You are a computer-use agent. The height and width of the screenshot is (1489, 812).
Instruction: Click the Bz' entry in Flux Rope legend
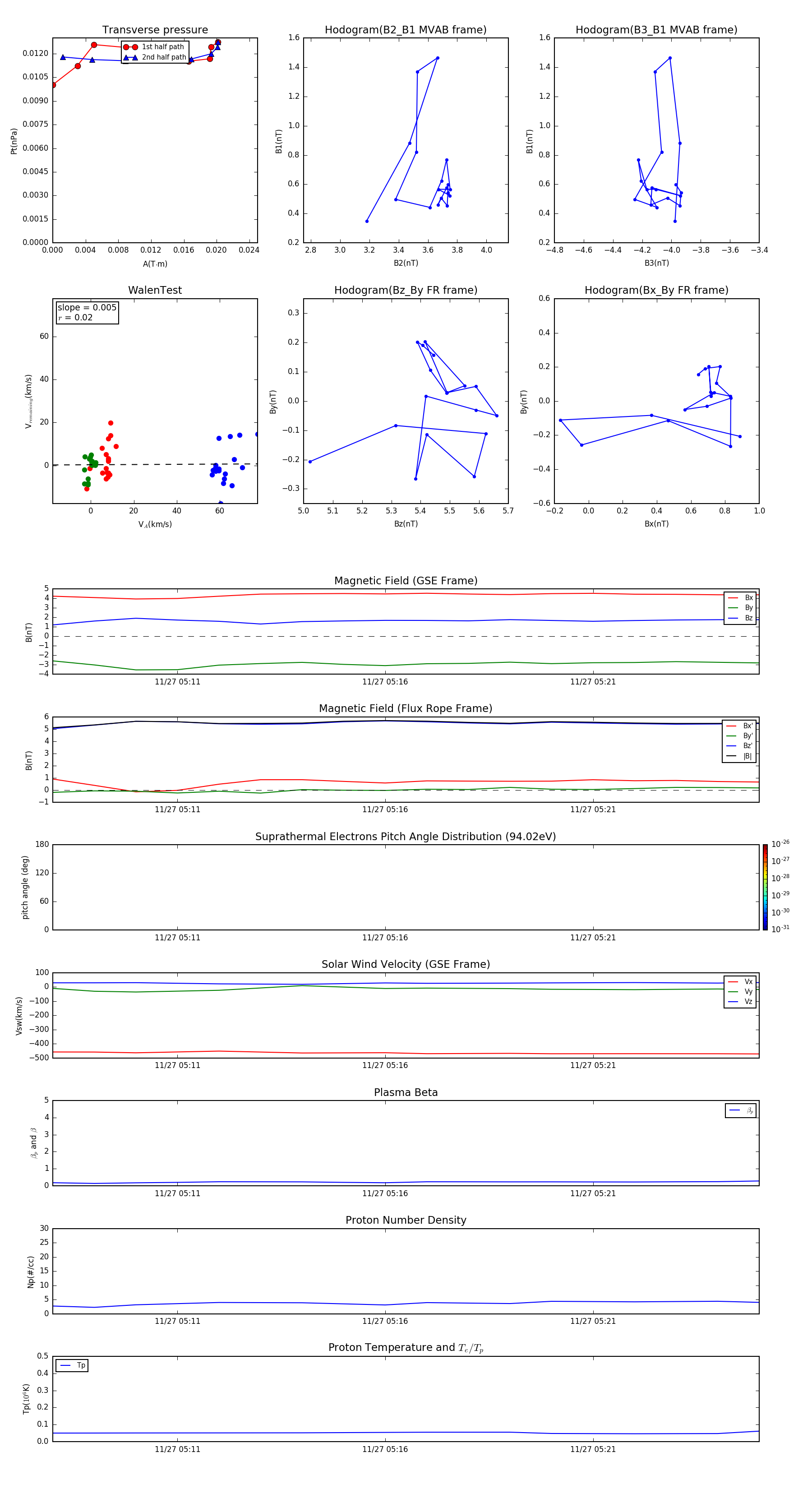739,746
